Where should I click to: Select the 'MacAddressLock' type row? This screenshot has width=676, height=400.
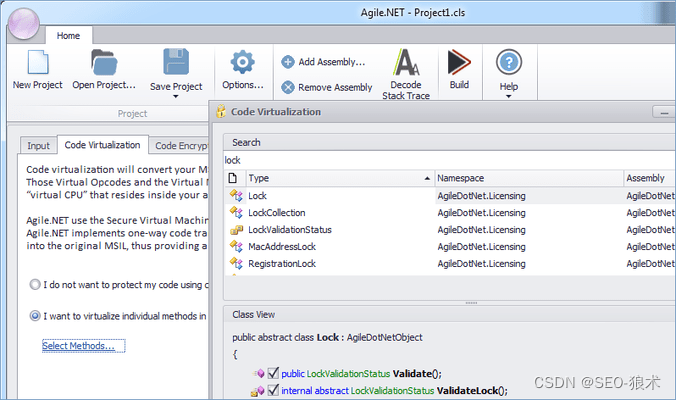[x=450, y=247]
